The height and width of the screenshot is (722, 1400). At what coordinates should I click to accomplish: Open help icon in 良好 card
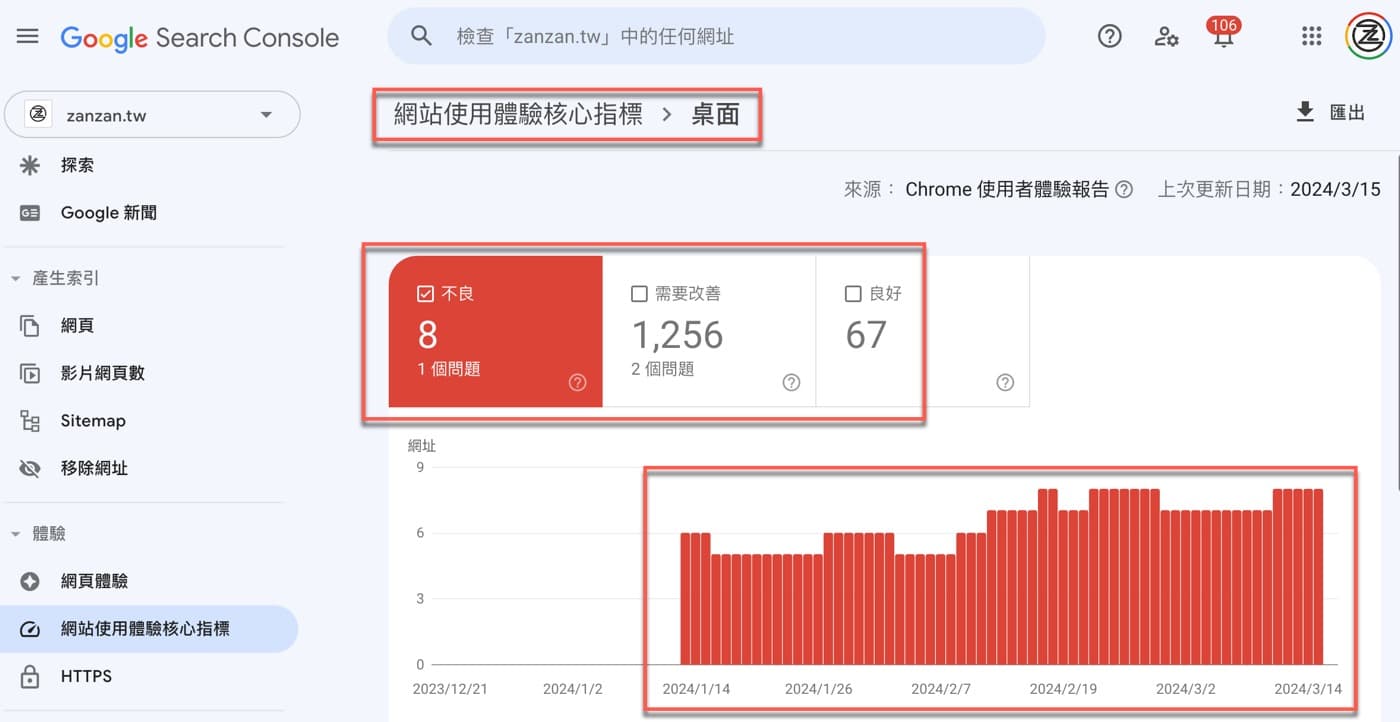pos(1005,382)
